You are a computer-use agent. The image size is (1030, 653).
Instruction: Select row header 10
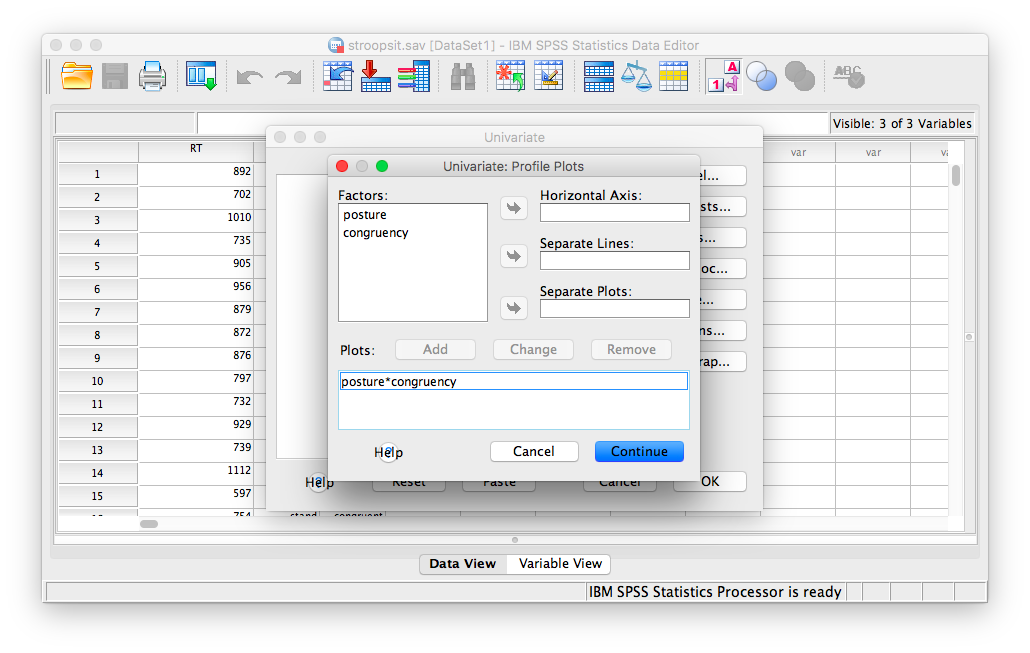97,381
